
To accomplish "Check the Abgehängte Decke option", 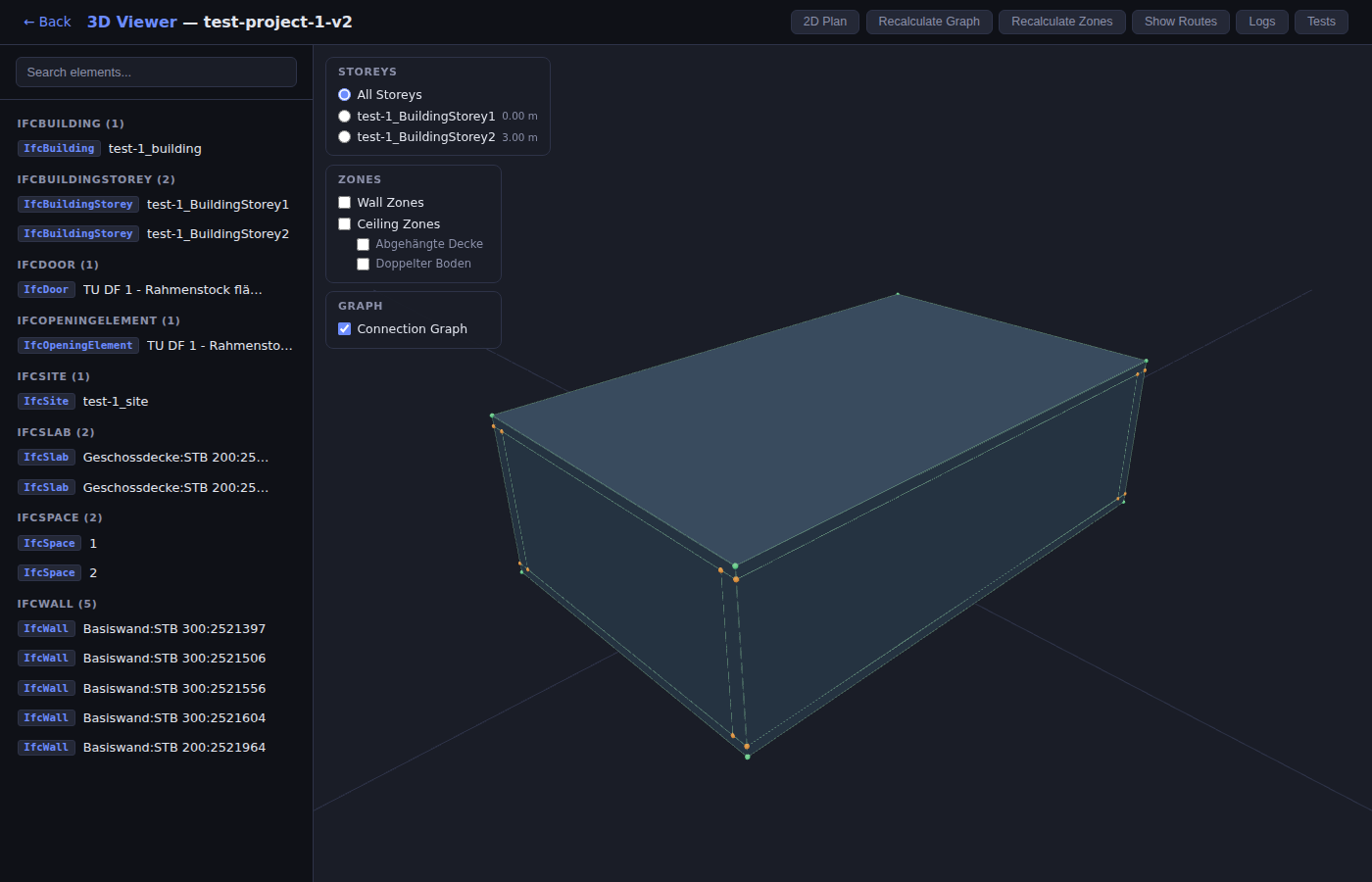I will 364,245.
